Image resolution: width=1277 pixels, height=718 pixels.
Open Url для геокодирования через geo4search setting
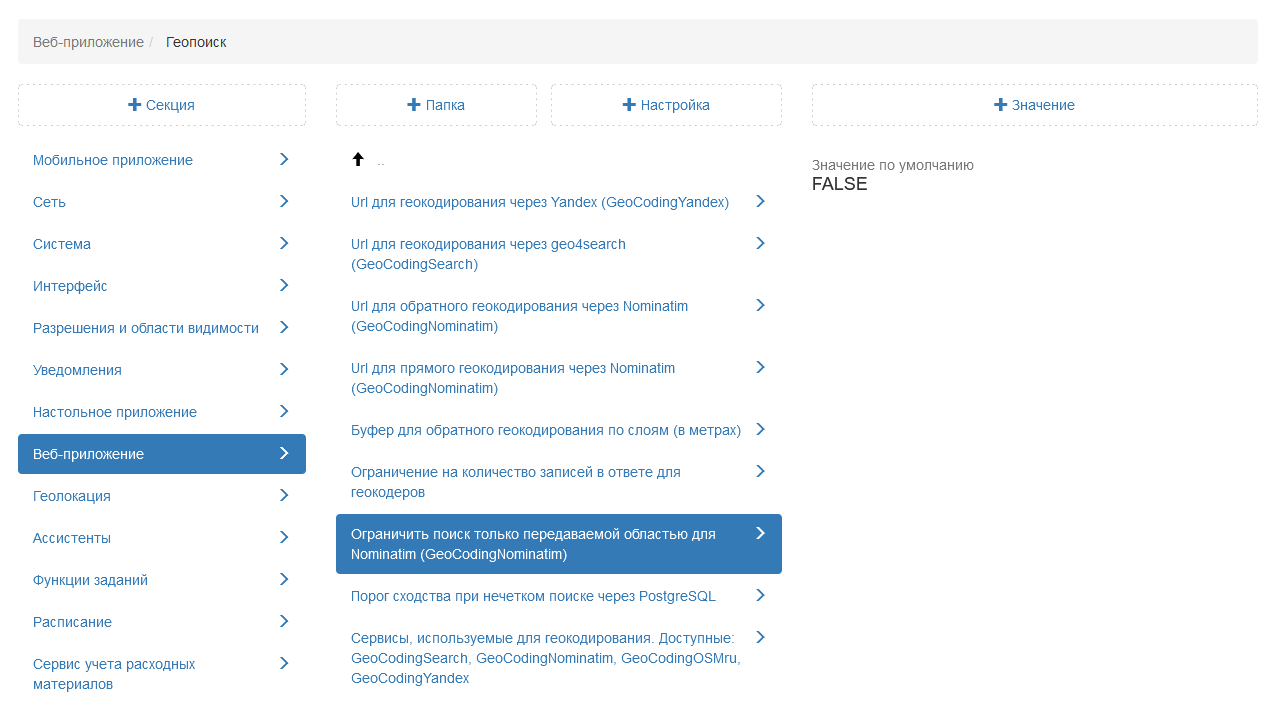[488, 254]
